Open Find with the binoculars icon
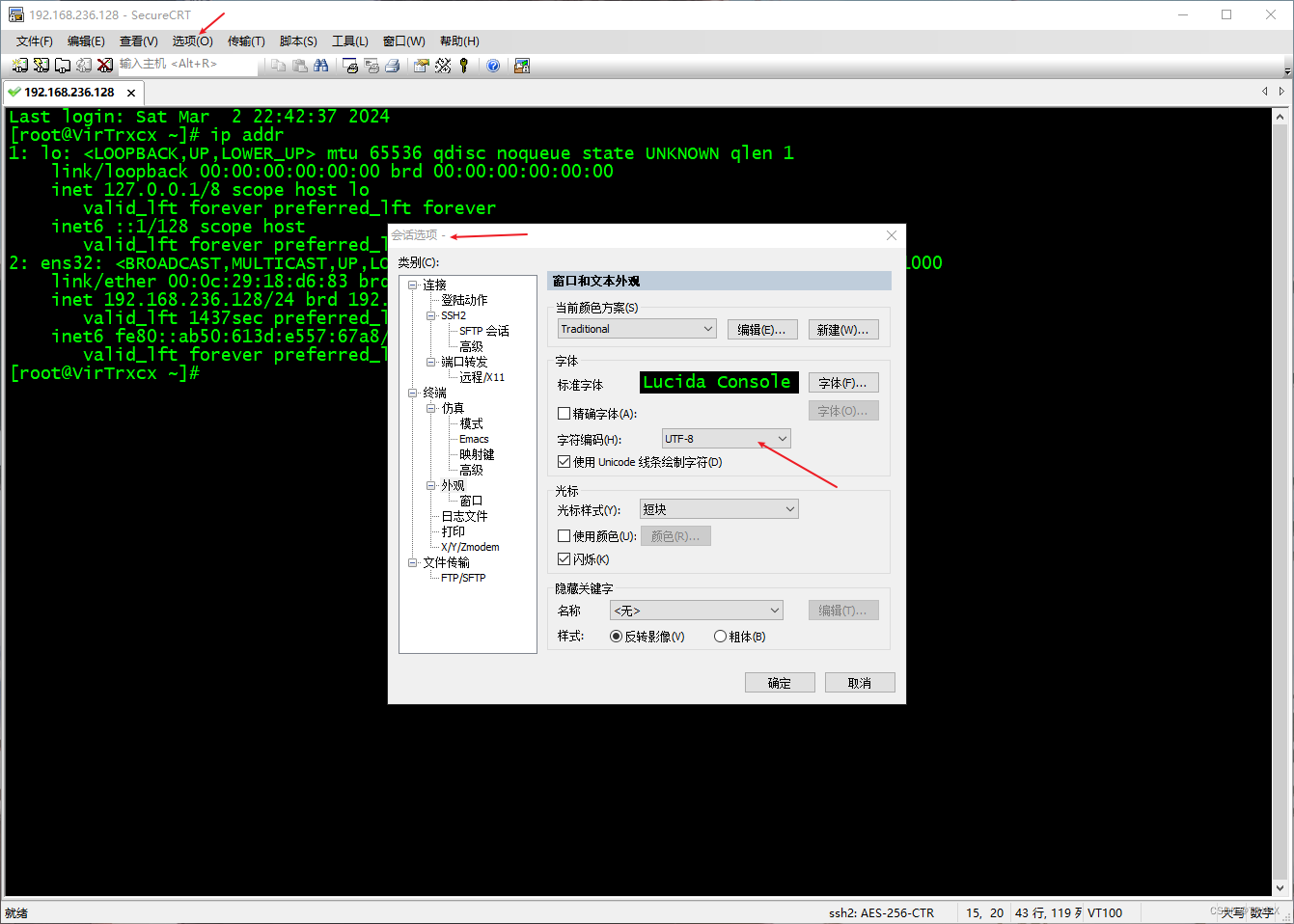The height and width of the screenshot is (924, 1294). tap(321, 66)
